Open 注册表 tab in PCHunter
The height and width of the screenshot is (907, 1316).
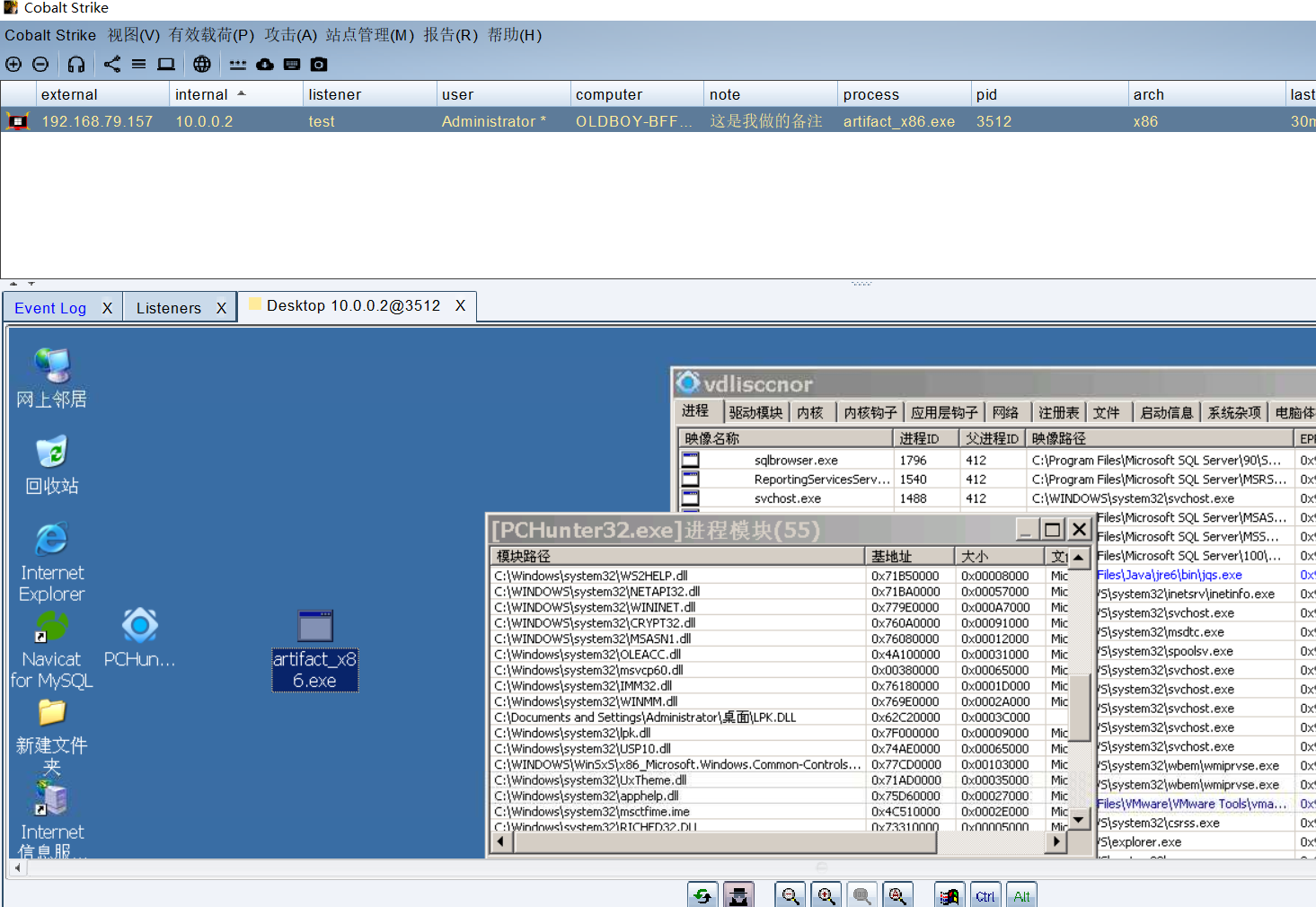click(1059, 412)
